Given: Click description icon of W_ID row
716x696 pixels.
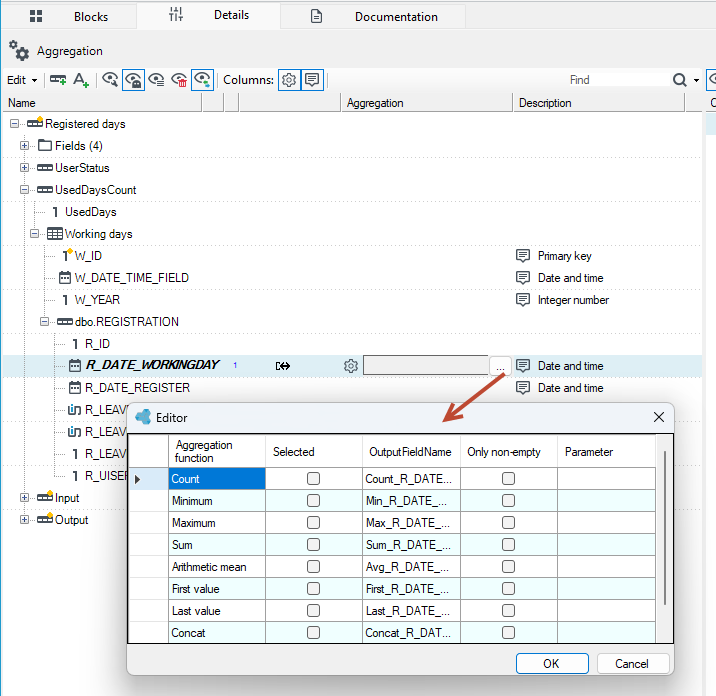Looking at the screenshot, I should pyautogui.click(x=523, y=256).
